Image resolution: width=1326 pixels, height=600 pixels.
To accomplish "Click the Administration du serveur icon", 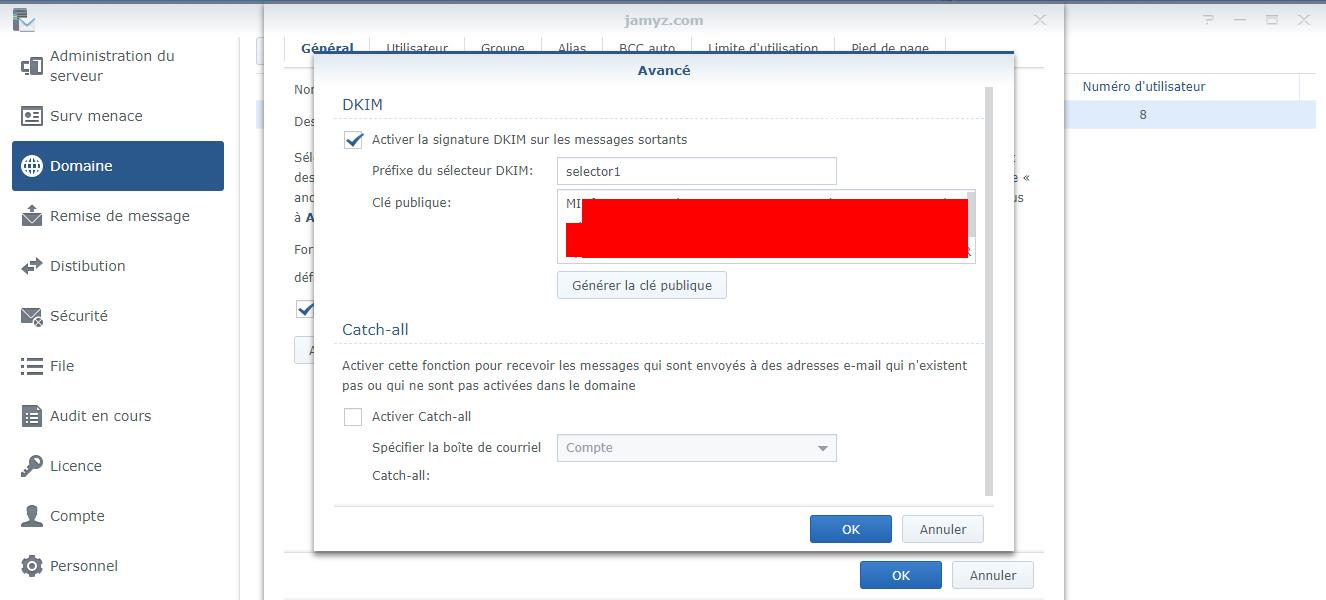I will tap(31, 66).
